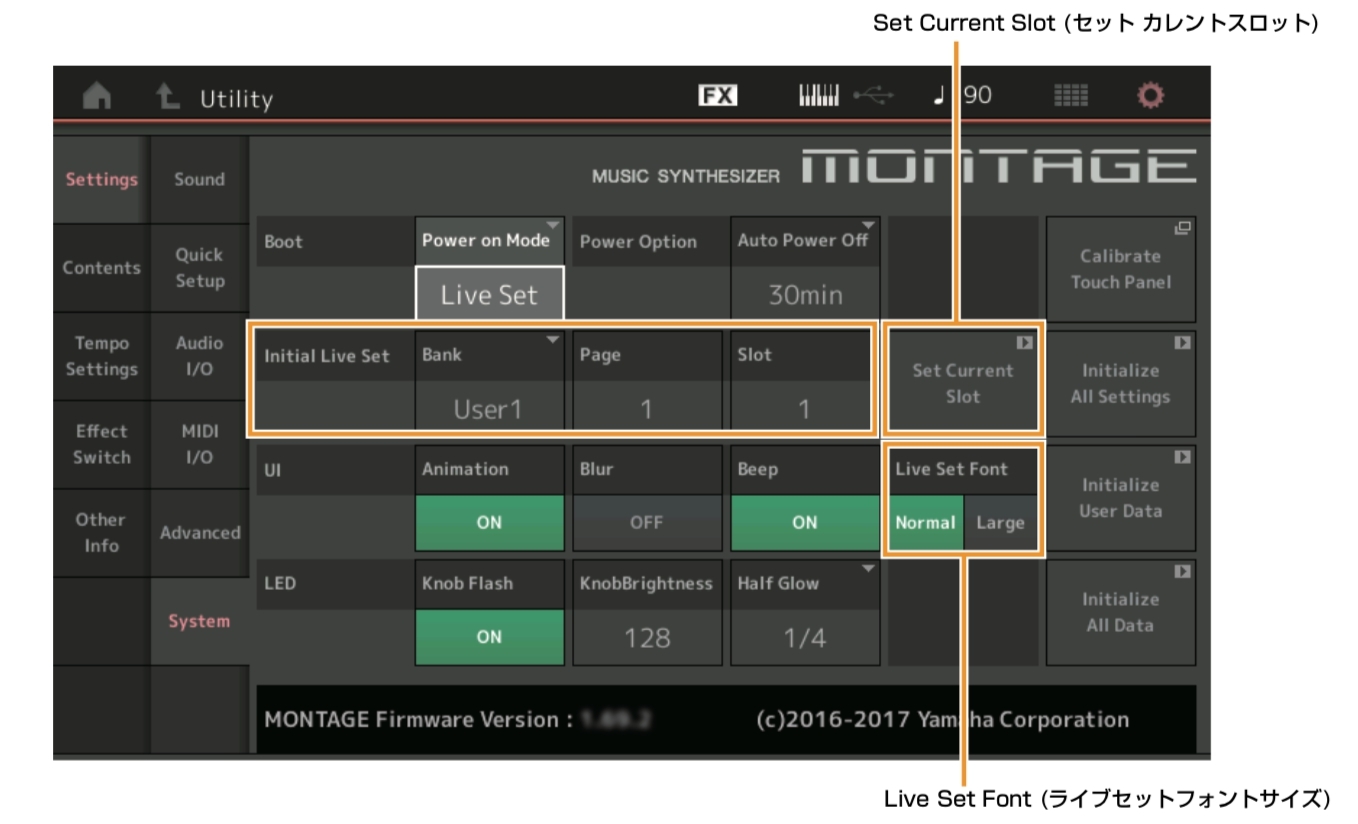This screenshot has width=1358, height=824.
Task: Select the Quick Setup sub-tab
Action: click(199, 268)
